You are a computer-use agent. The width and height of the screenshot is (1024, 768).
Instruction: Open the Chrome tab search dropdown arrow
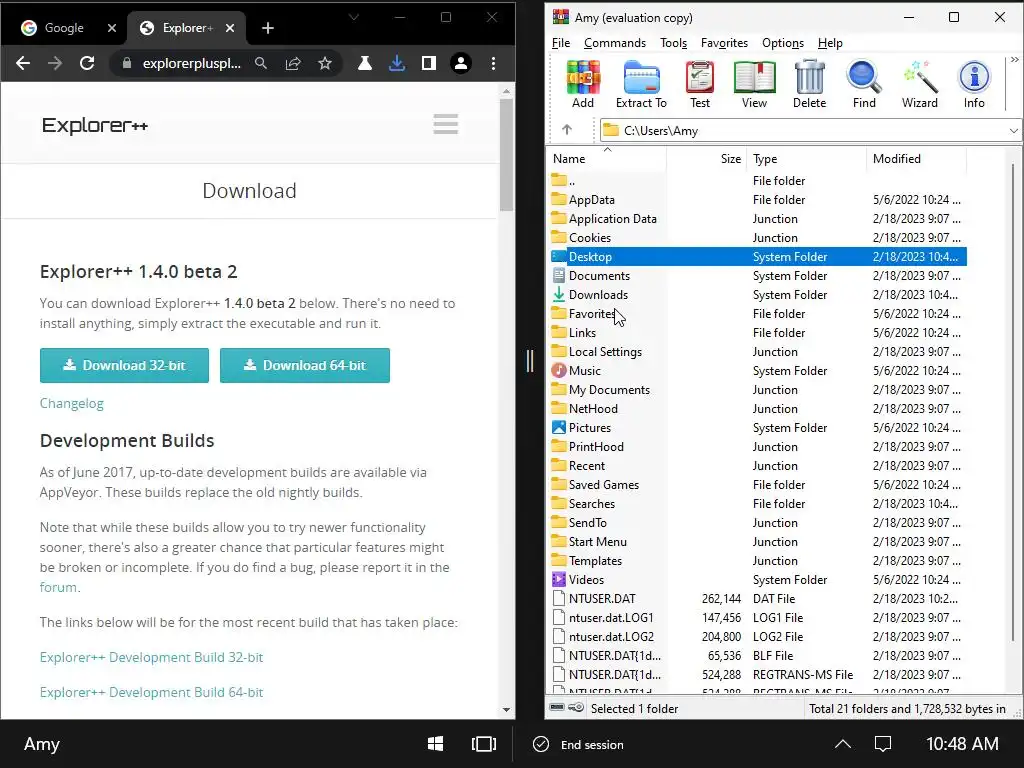pyautogui.click(x=353, y=18)
